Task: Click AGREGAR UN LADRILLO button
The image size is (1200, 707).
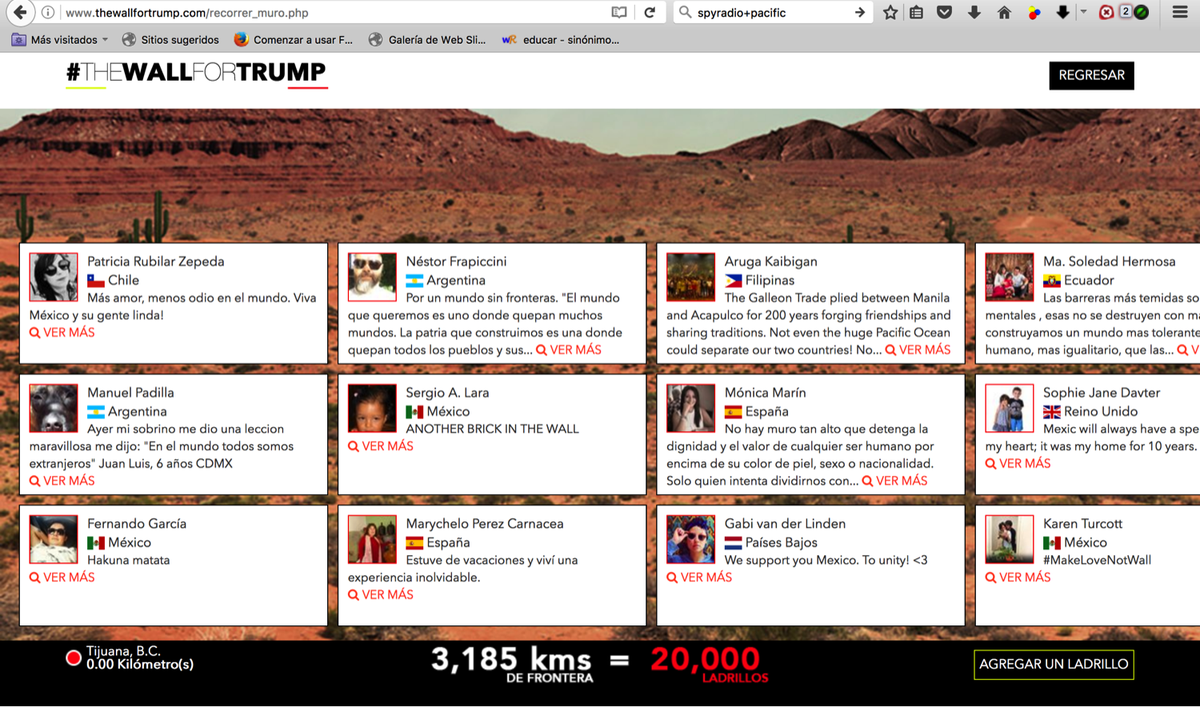Action: pyautogui.click(x=1054, y=665)
